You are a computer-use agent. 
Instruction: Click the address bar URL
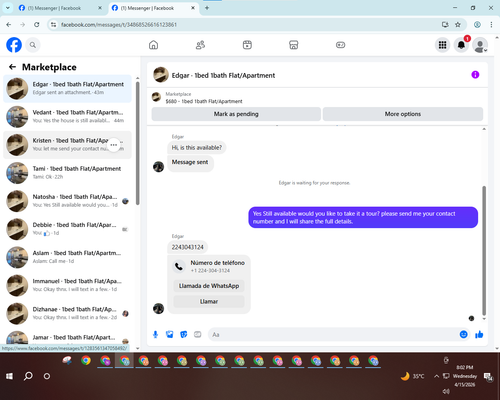pyautogui.click(x=119, y=25)
